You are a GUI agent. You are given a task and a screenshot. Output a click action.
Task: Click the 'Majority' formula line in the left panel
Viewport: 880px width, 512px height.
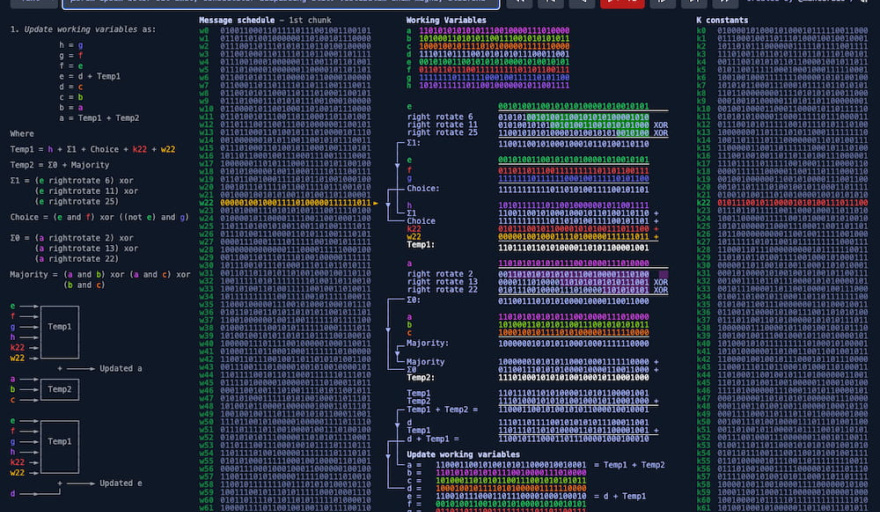click(x=100, y=274)
